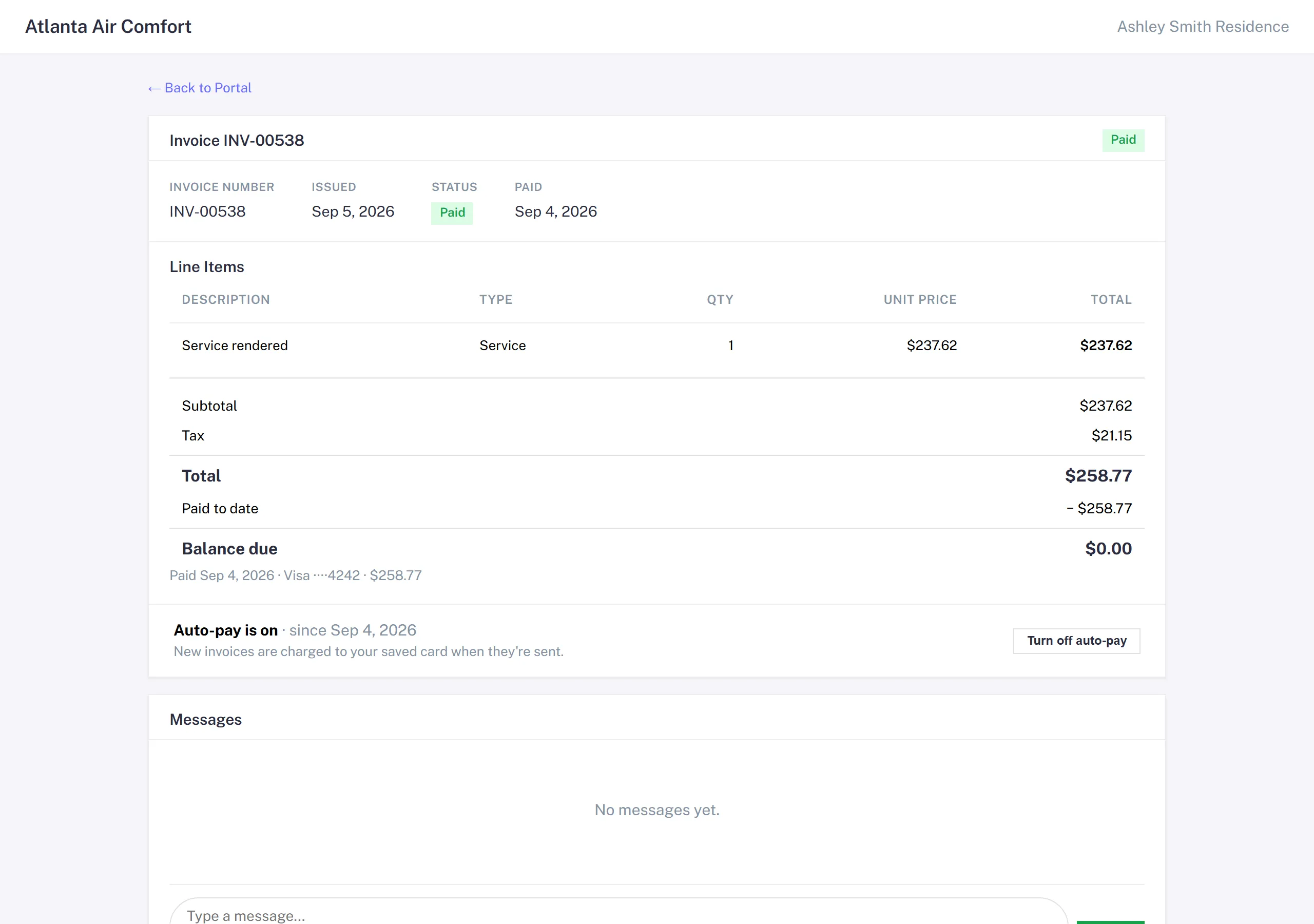Click the paid date Sep 4, 2026 in the invoice details
Image resolution: width=1314 pixels, height=924 pixels.
pos(556,211)
